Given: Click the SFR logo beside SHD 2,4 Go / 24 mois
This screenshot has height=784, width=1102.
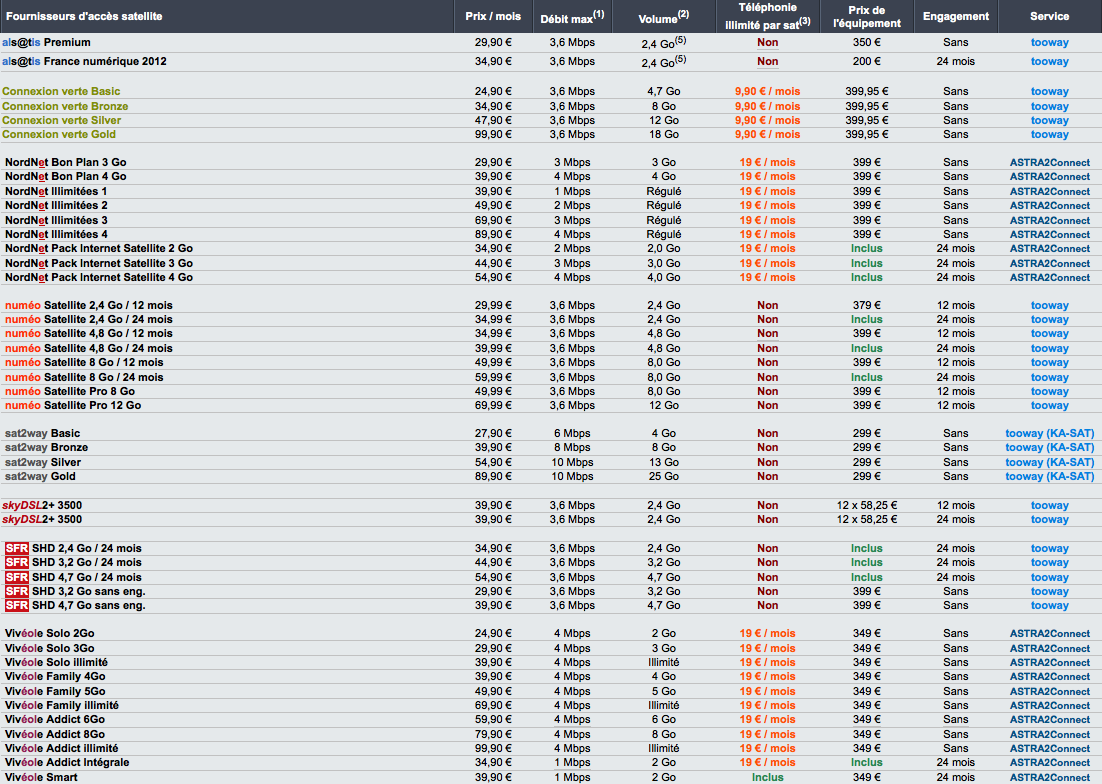Looking at the screenshot, I should tap(17, 548).
